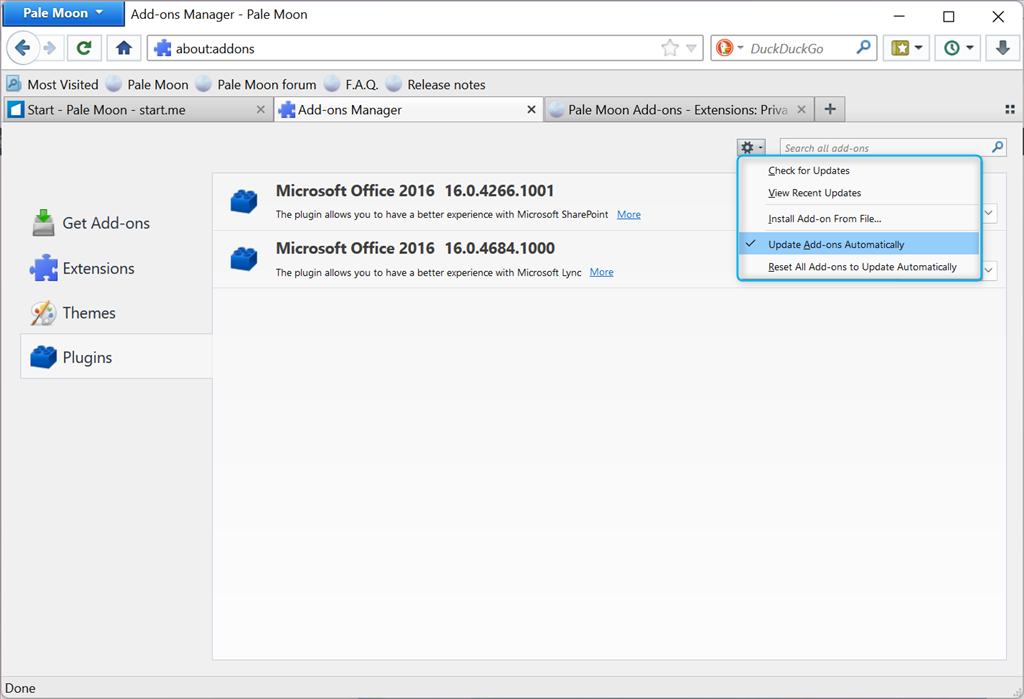1024x699 pixels.
Task: Choose Reset All Add-ons to Update Automatically
Action: point(859,267)
